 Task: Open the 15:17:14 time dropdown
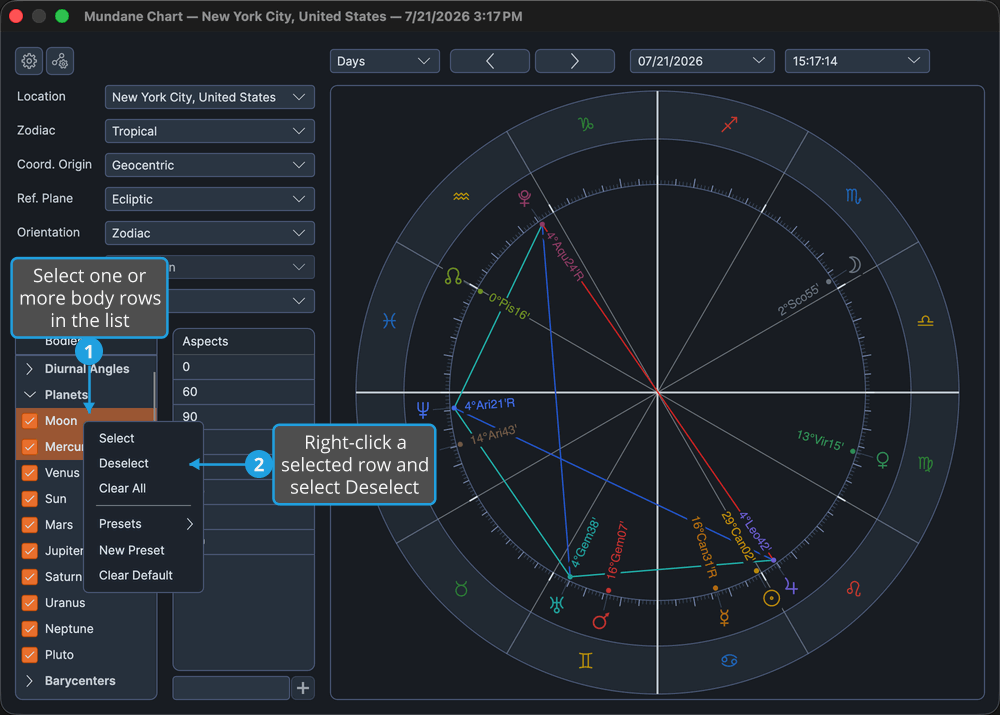857,61
